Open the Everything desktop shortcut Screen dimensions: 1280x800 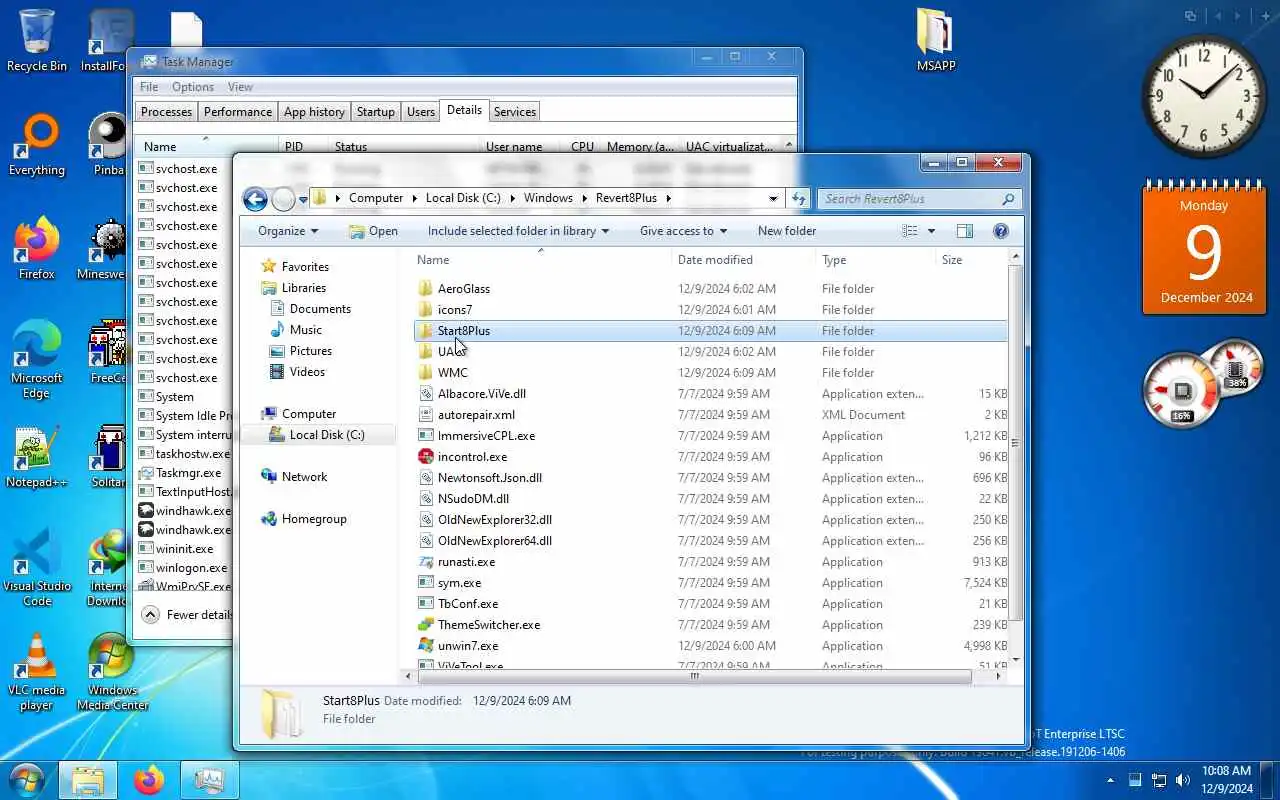coord(37,145)
